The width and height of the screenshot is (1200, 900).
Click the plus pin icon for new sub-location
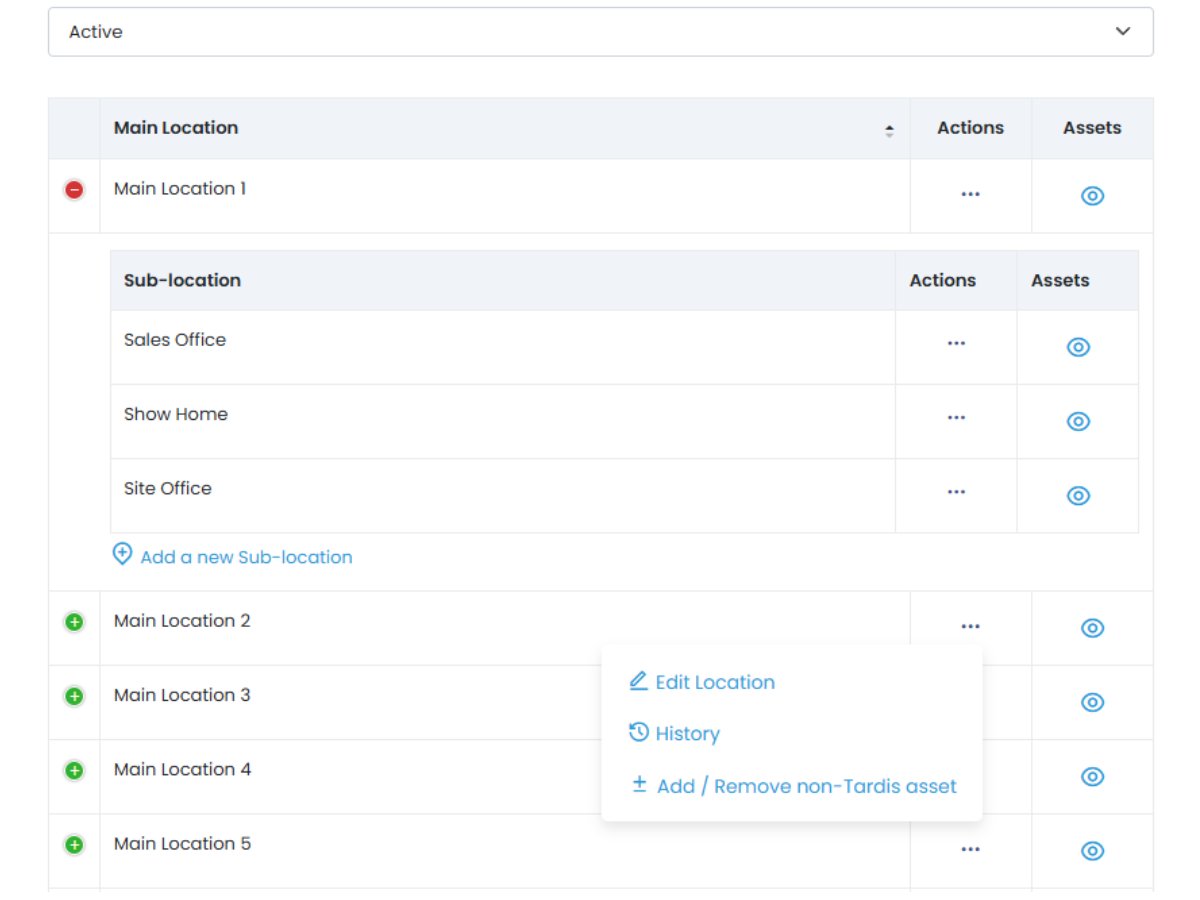(x=122, y=555)
